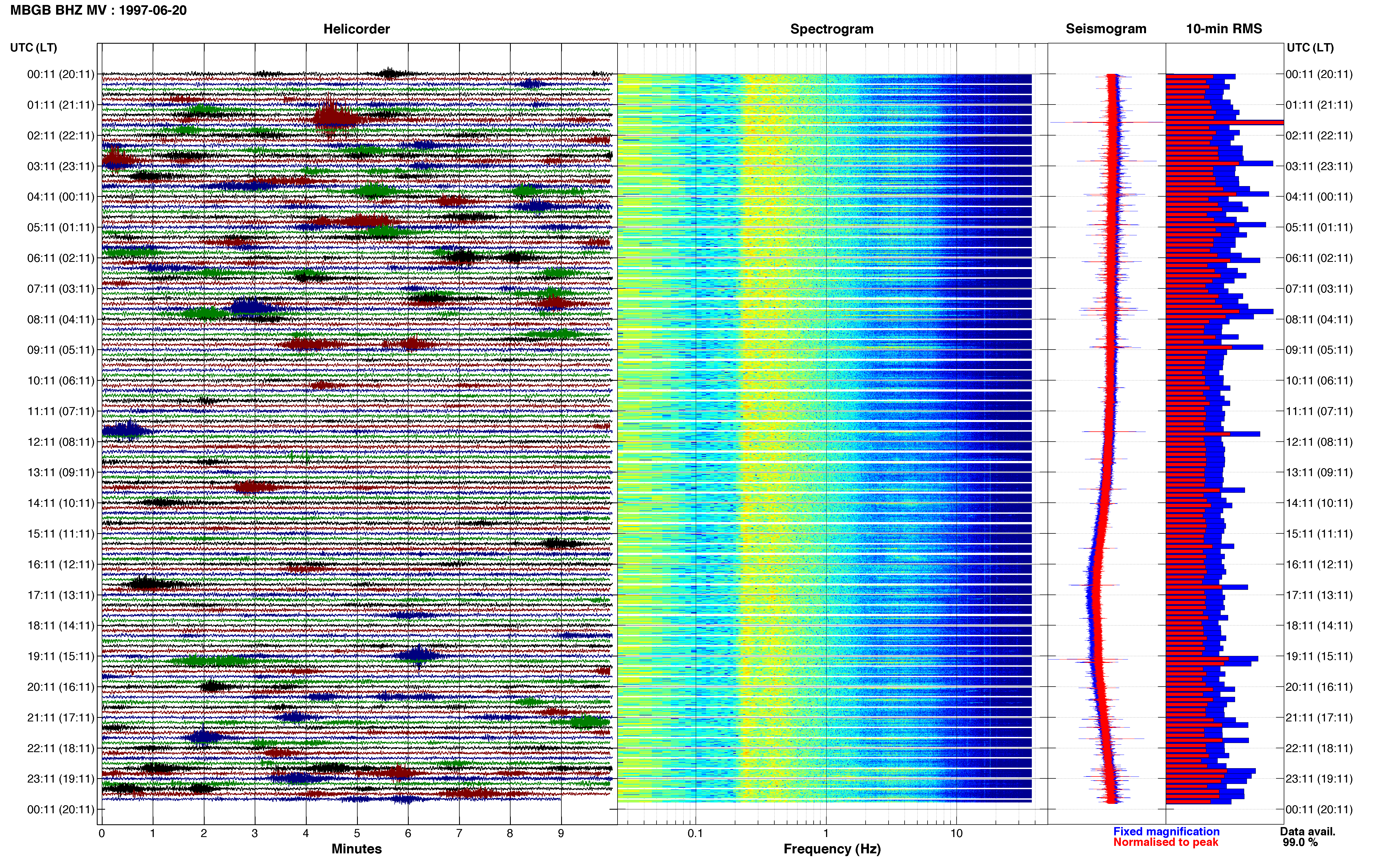The width and height of the screenshot is (1388, 868).
Task: Click the left 'UTC (LT)' axis label
Action: click(x=34, y=48)
